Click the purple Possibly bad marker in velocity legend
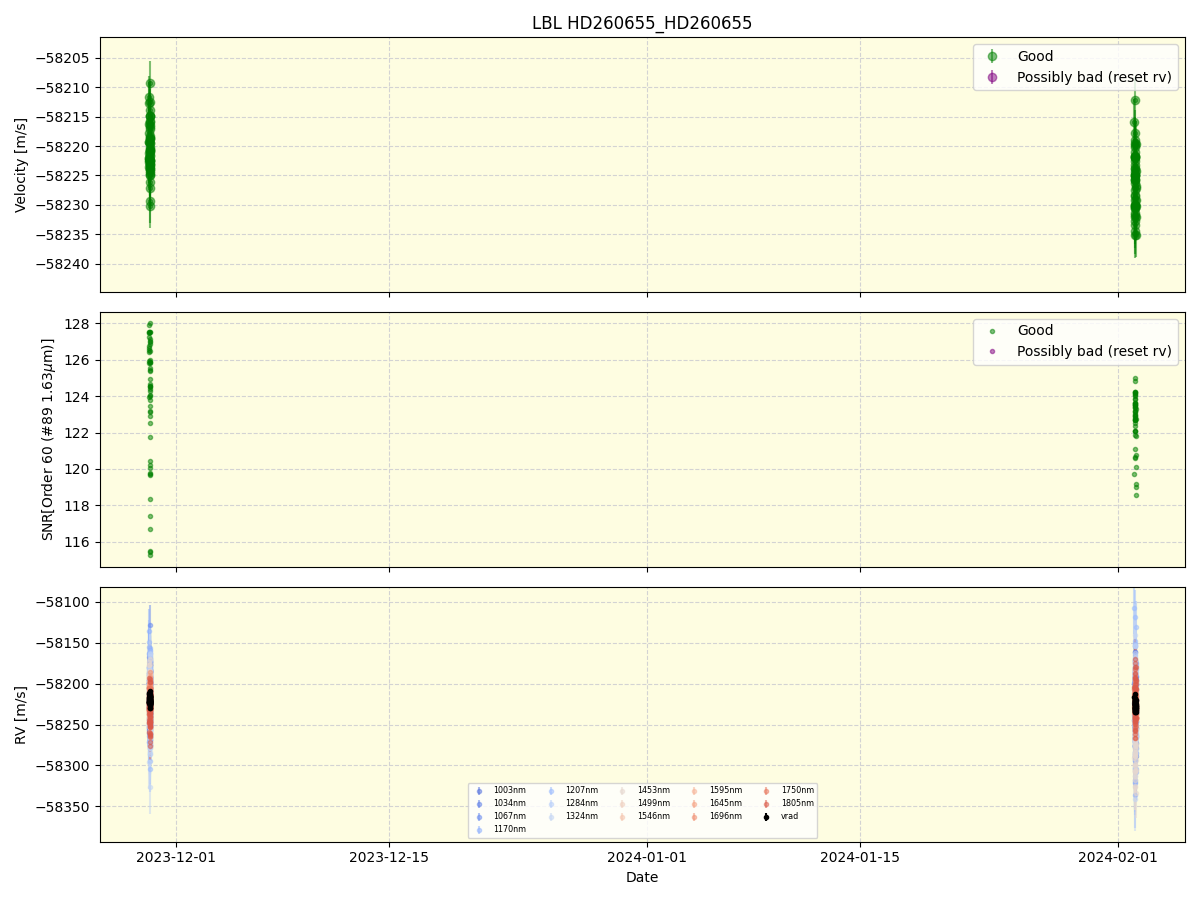The image size is (1200, 900). tap(992, 77)
